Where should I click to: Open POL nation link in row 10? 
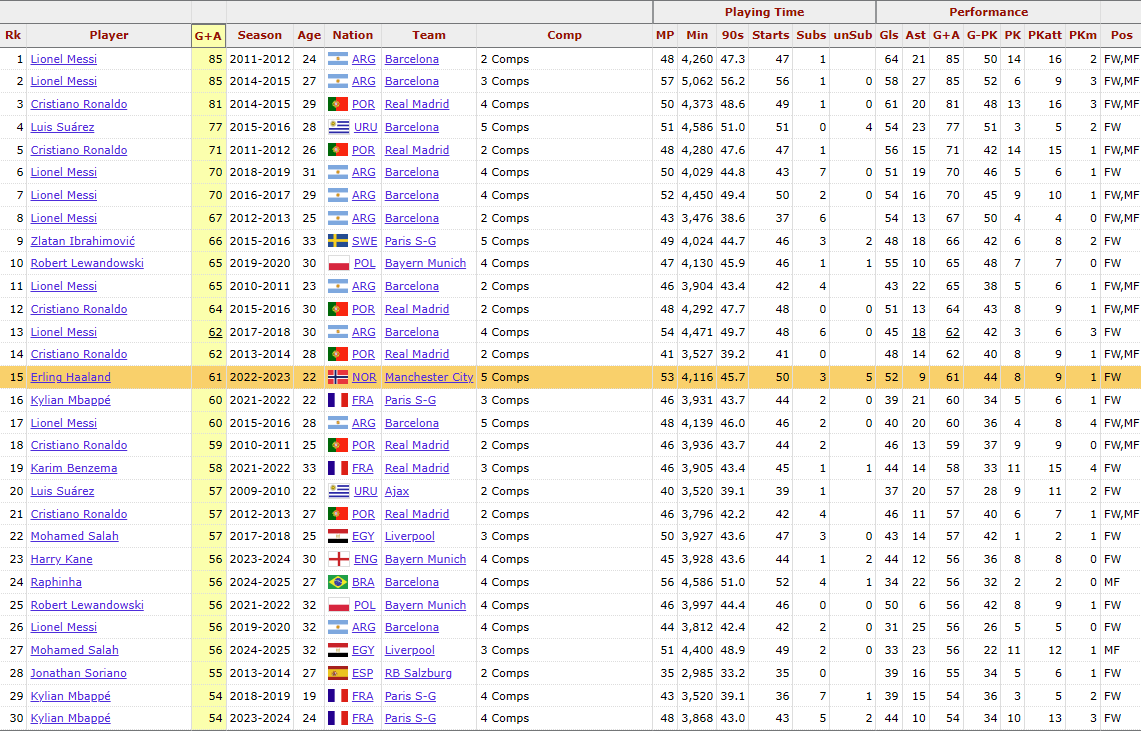tap(365, 263)
